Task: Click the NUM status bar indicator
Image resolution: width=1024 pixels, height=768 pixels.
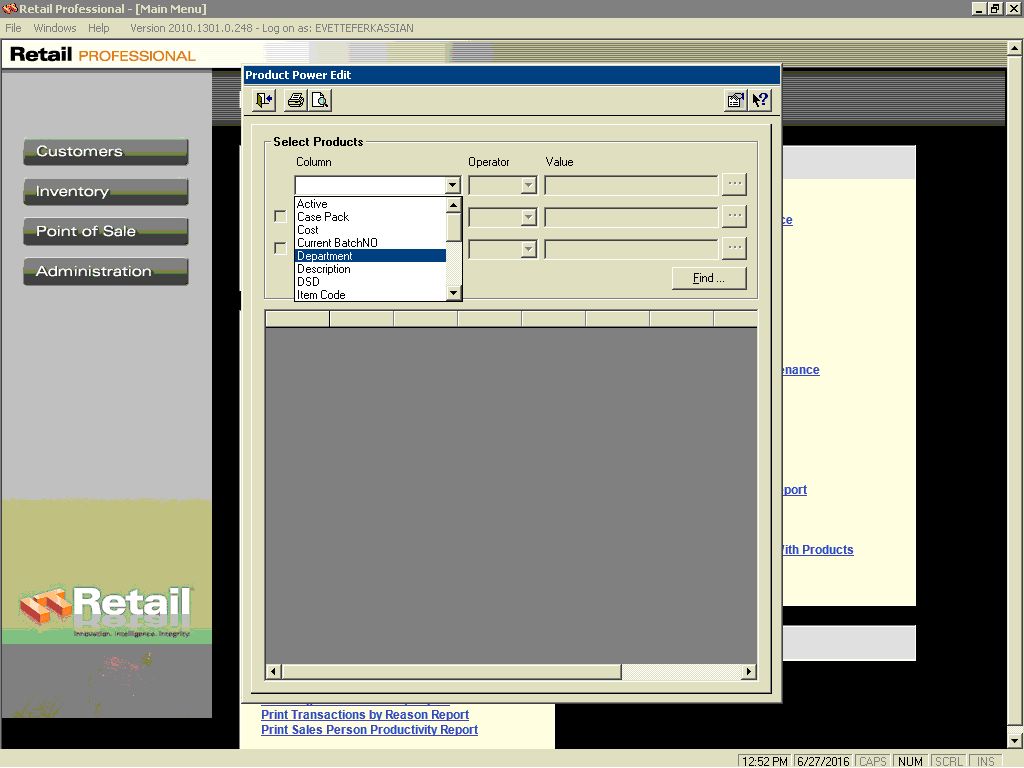Action: point(910,761)
